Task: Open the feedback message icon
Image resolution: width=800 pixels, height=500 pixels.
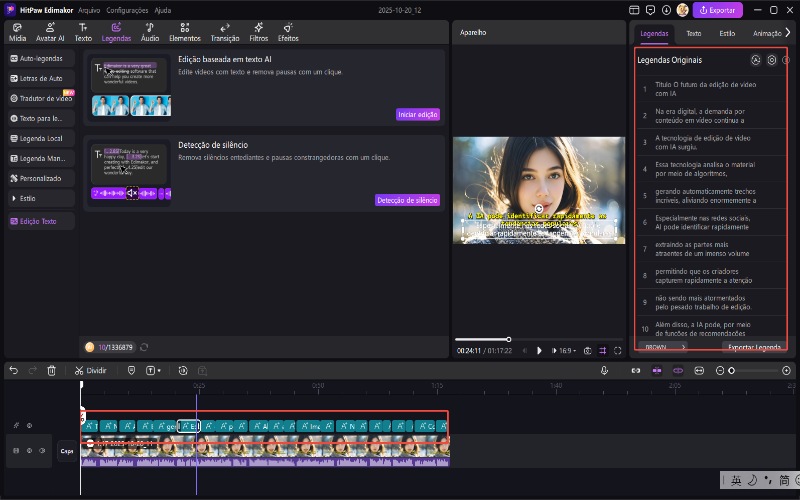Action: [650, 10]
